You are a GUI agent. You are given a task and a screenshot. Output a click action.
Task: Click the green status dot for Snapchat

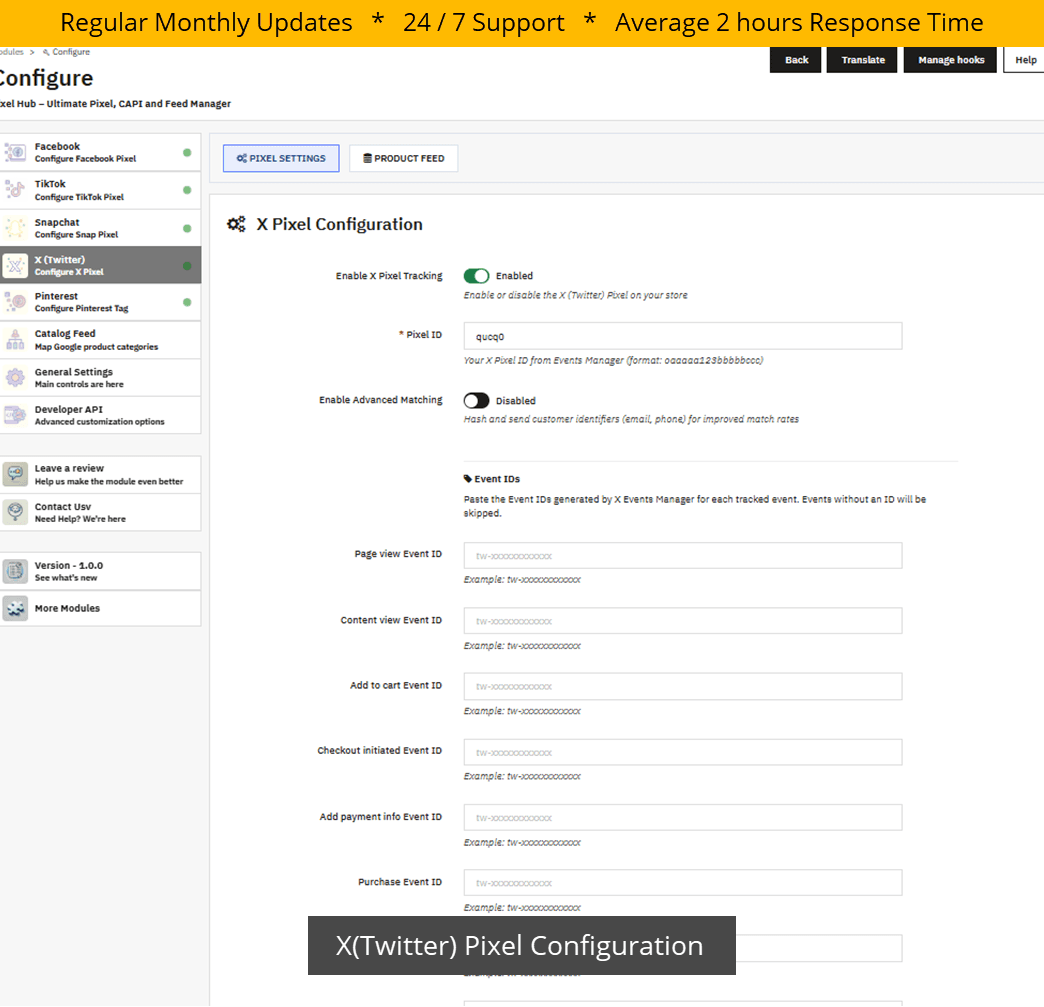tap(187, 228)
